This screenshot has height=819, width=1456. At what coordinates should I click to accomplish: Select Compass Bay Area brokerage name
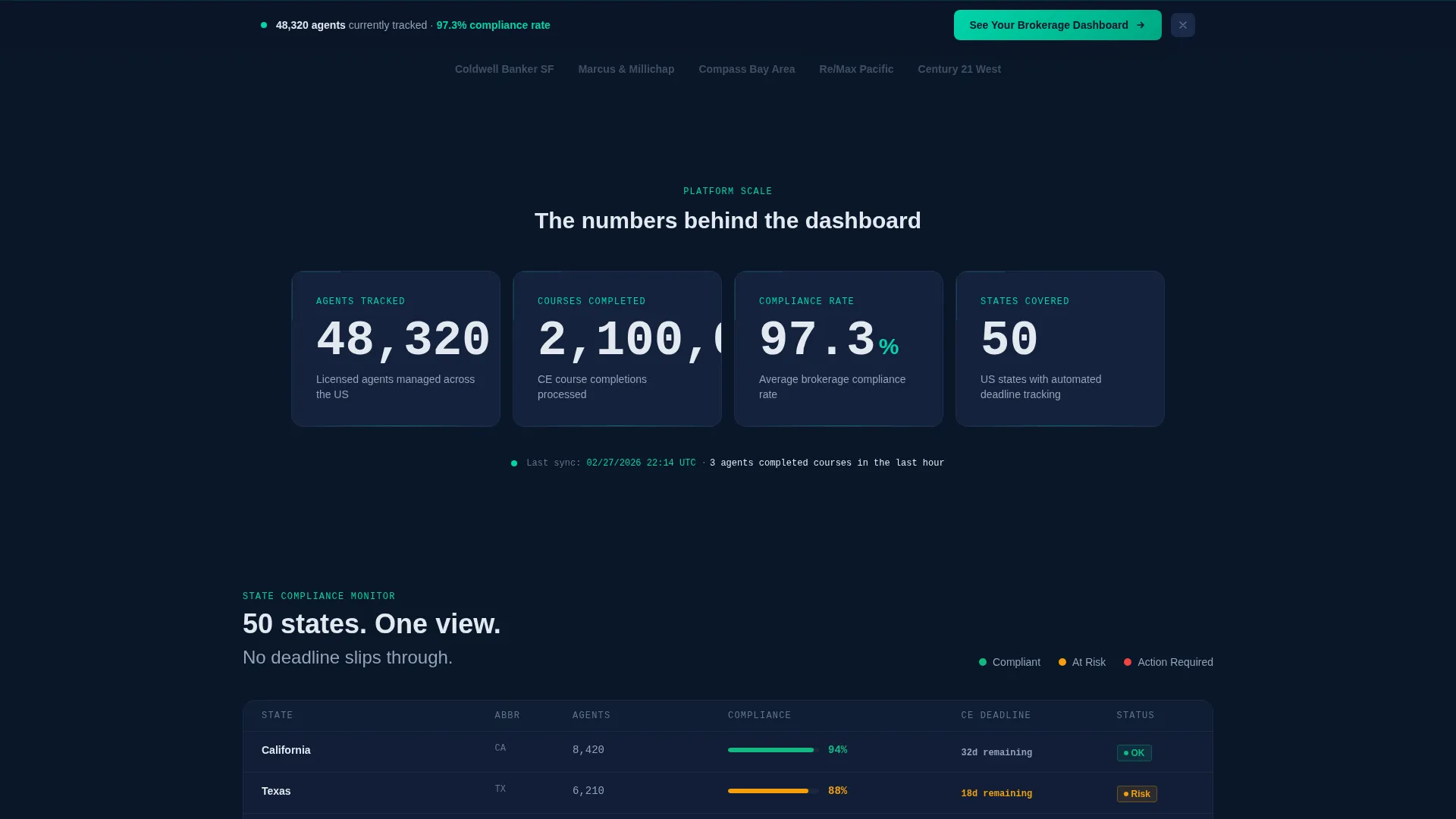coord(747,69)
